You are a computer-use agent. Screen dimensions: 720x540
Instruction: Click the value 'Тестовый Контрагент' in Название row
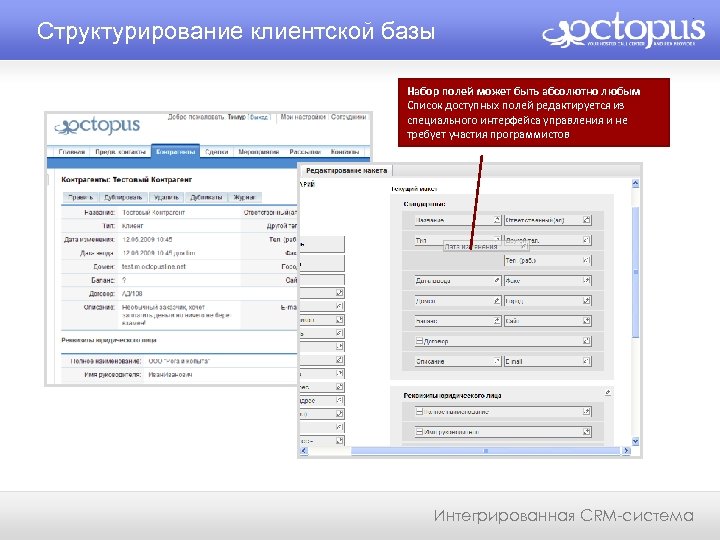tap(153, 213)
